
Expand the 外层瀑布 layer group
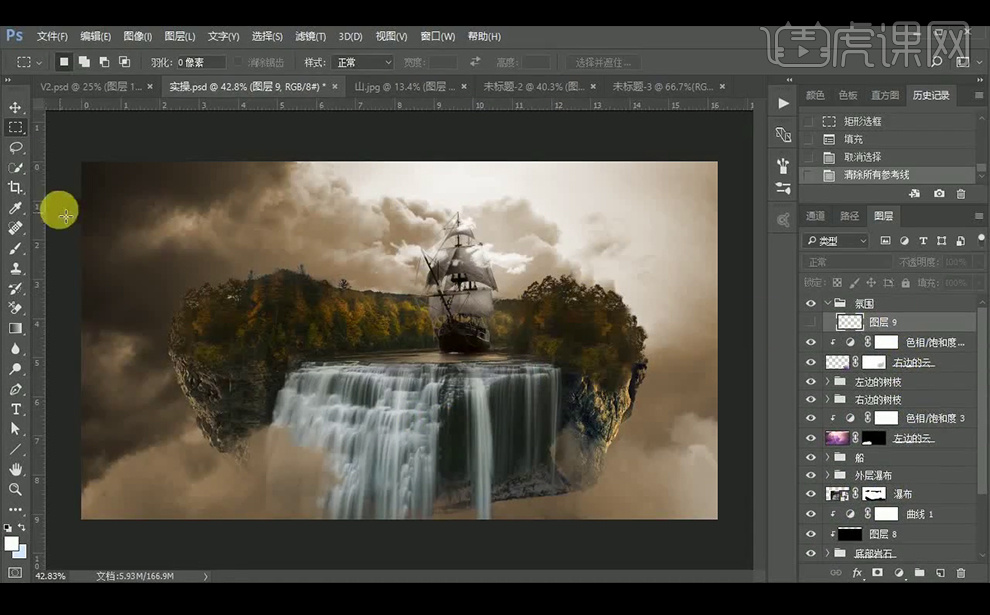[827, 475]
